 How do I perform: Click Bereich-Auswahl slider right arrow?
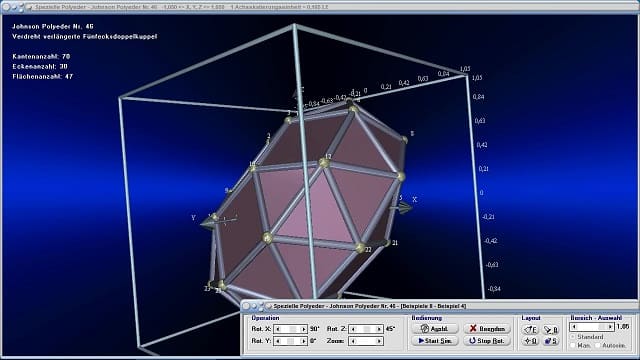pyautogui.click(x=609, y=327)
